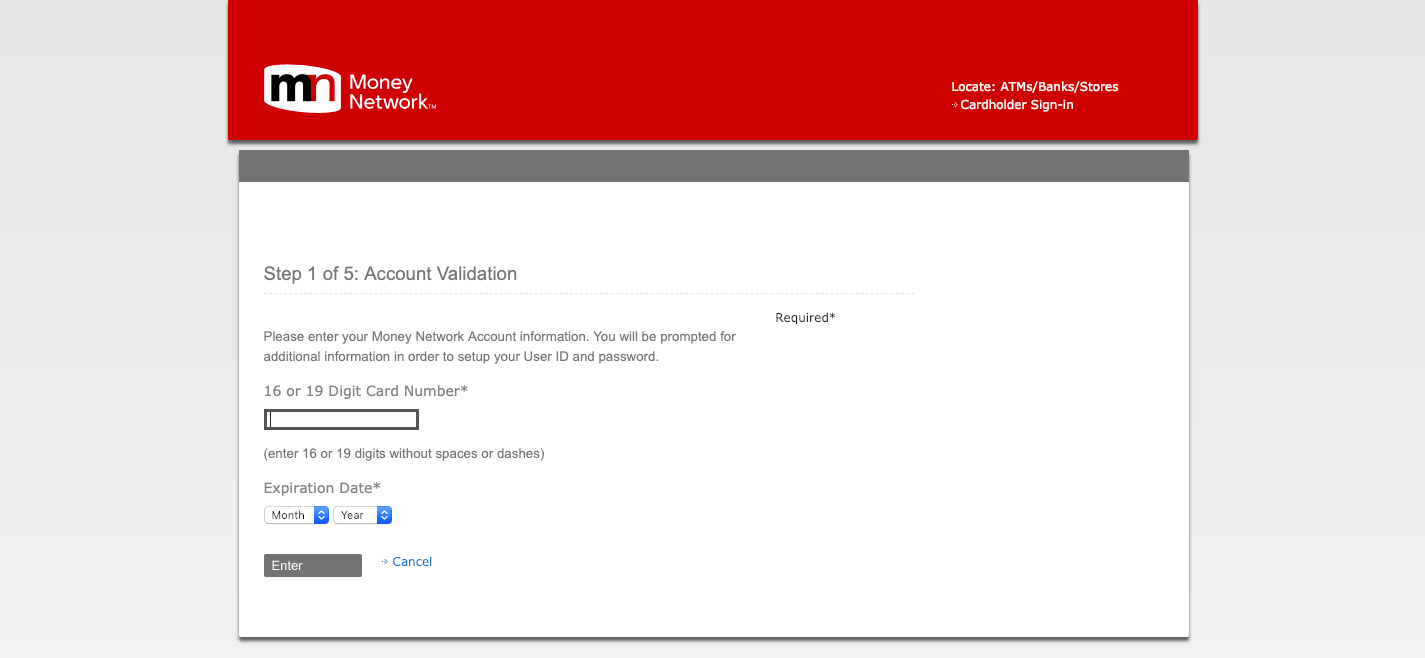Click the 'Step 1 of 5: Account Validation' heading

[390, 274]
